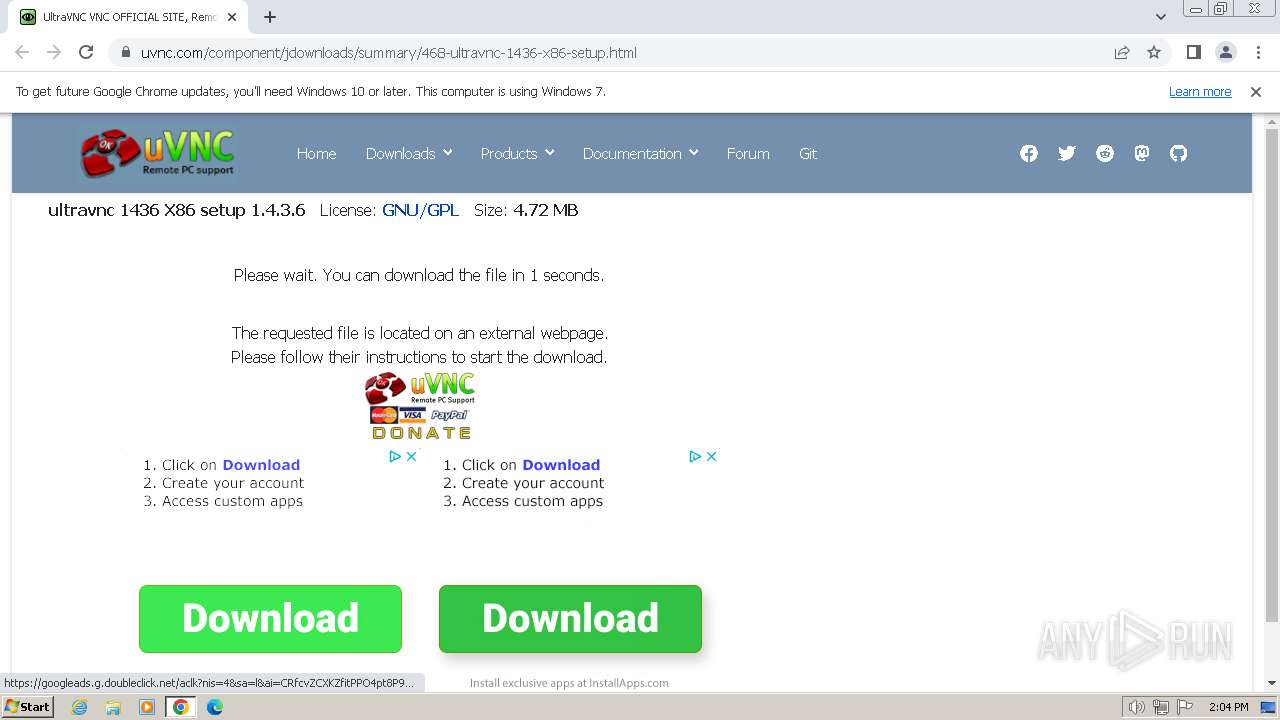Reload the current page
Image resolution: width=1280 pixels, height=720 pixels.
click(86, 52)
